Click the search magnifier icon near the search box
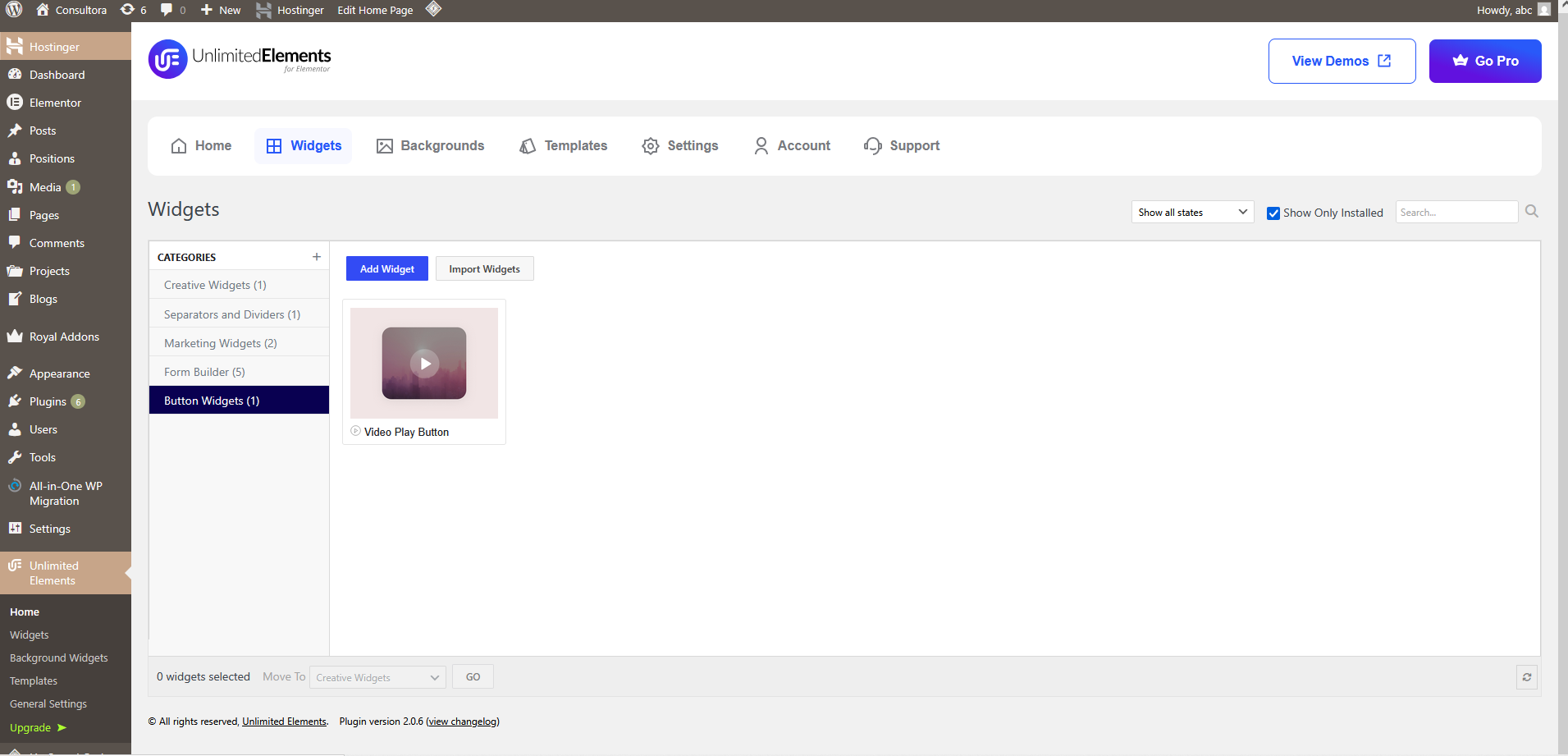Screen dimensions: 1568x756 point(1531,211)
